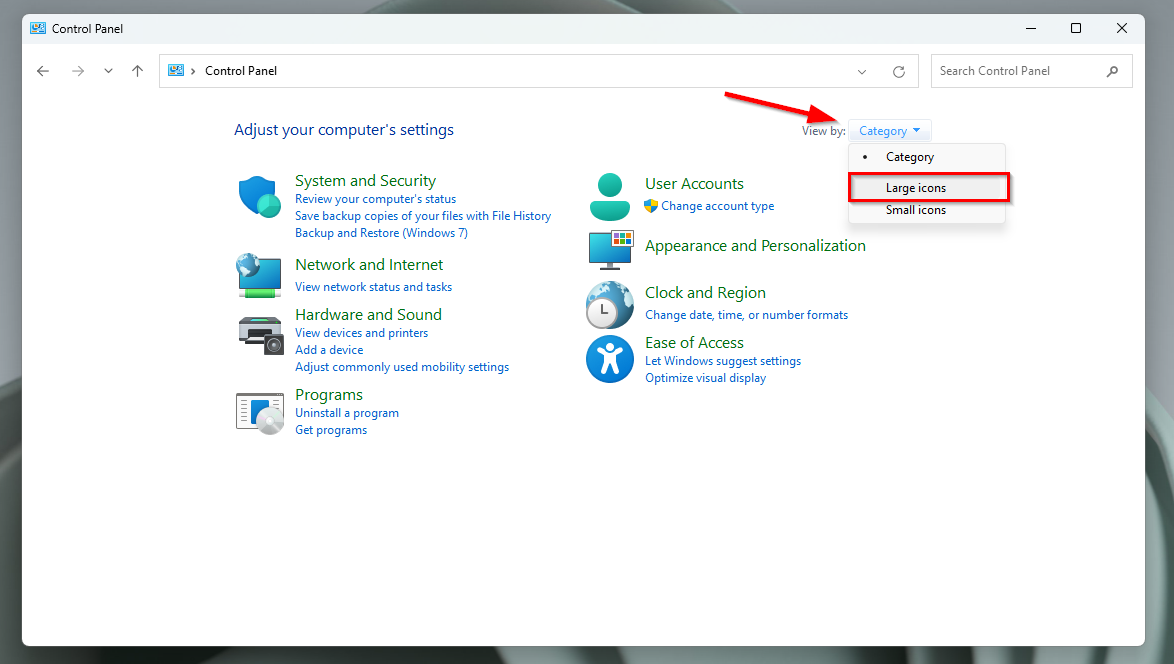
Task: Open View devices and printers link
Action: [x=361, y=333]
